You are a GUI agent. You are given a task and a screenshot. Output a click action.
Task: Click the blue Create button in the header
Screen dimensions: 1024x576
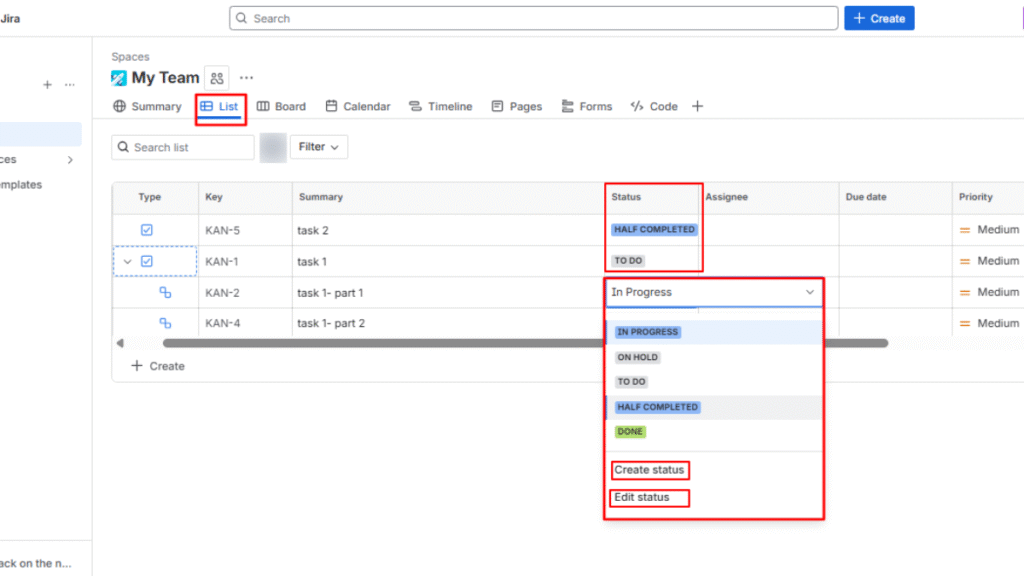click(879, 17)
